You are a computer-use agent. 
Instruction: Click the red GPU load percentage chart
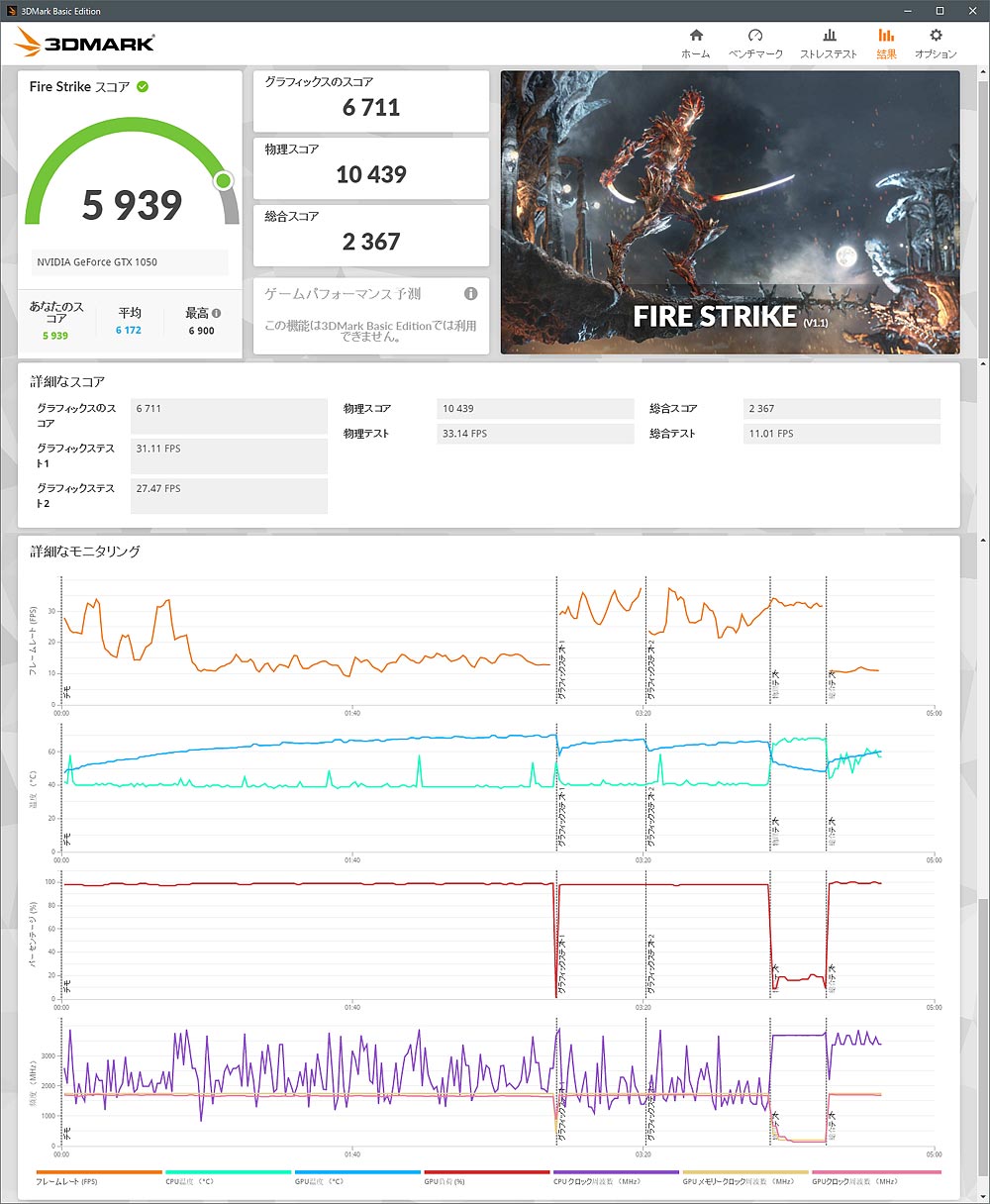click(498, 935)
